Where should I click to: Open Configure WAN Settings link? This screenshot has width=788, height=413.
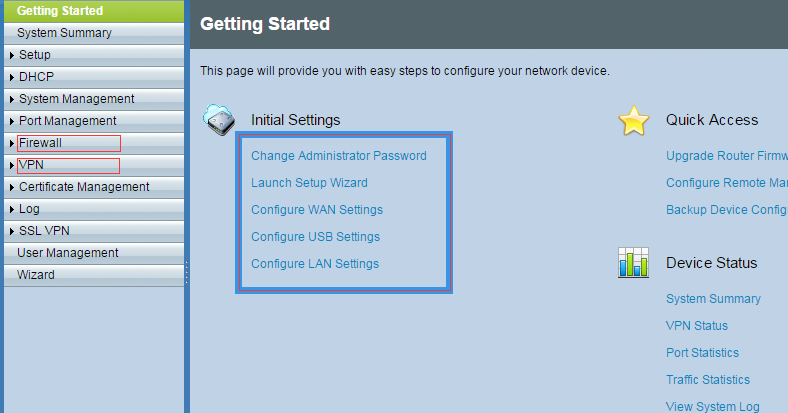click(317, 210)
